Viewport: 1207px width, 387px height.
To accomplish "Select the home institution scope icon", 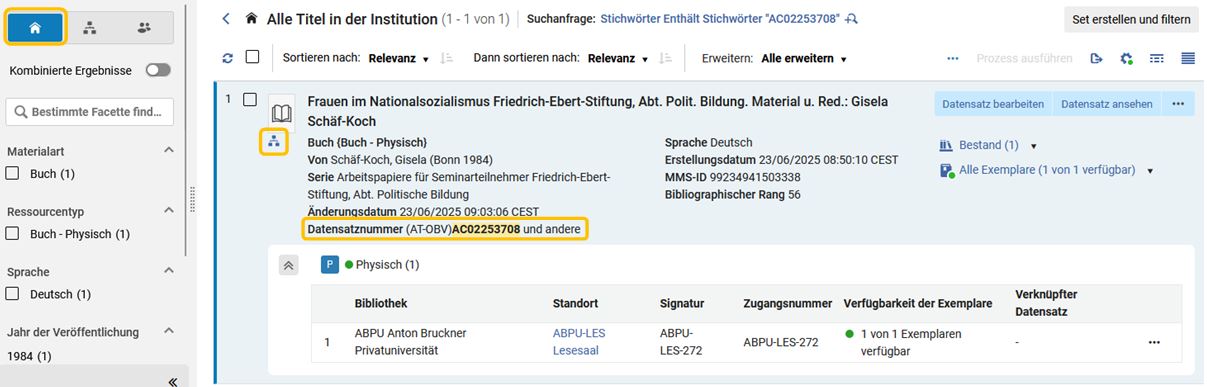I will pos(36,28).
